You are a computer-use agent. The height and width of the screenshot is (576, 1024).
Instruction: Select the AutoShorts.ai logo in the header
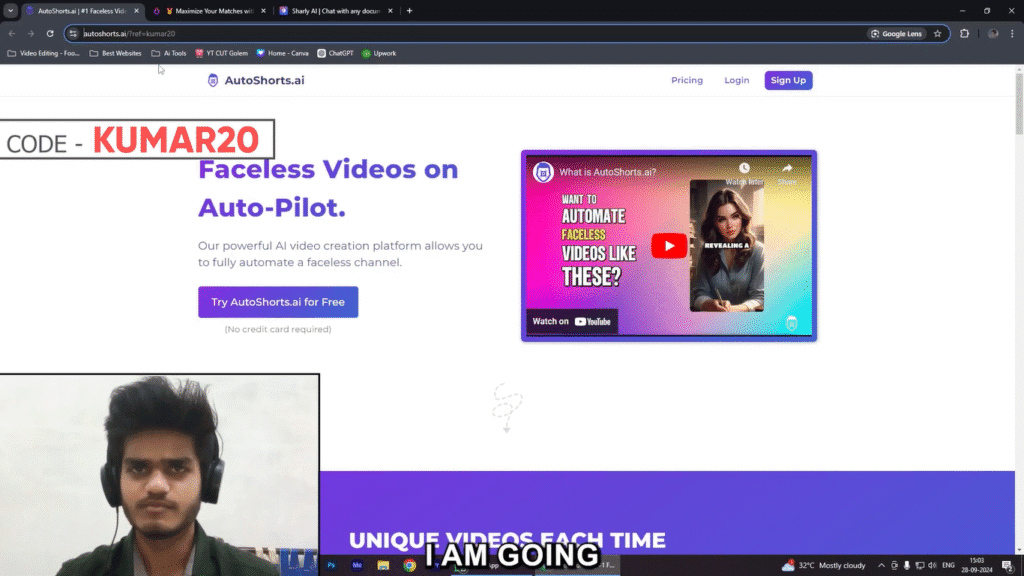[x=255, y=80]
